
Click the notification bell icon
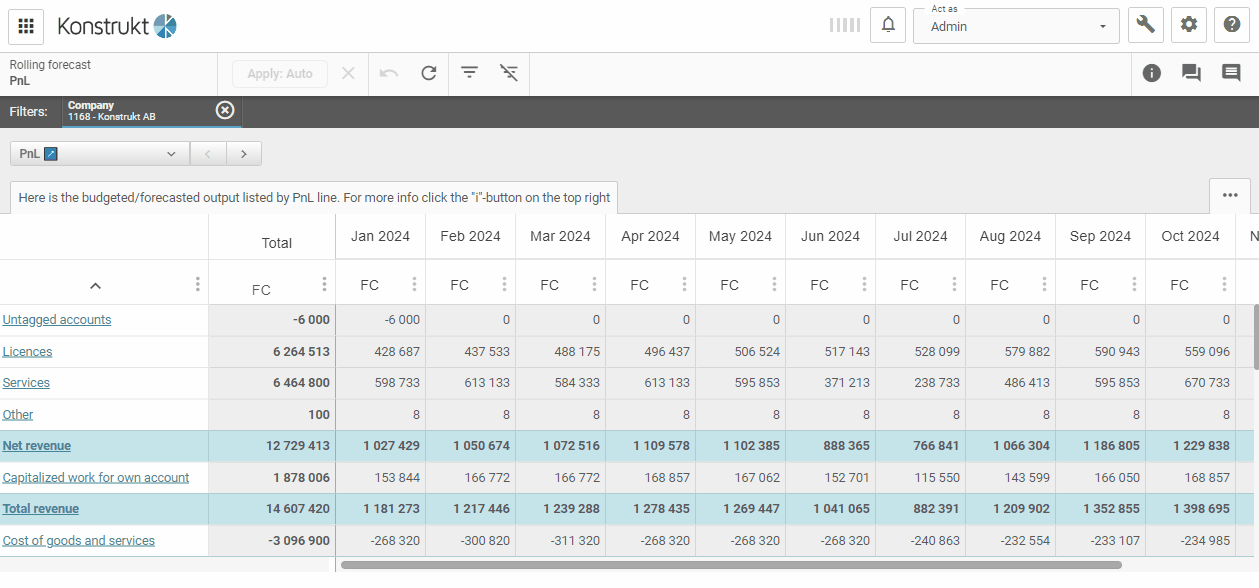pos(888,25)
